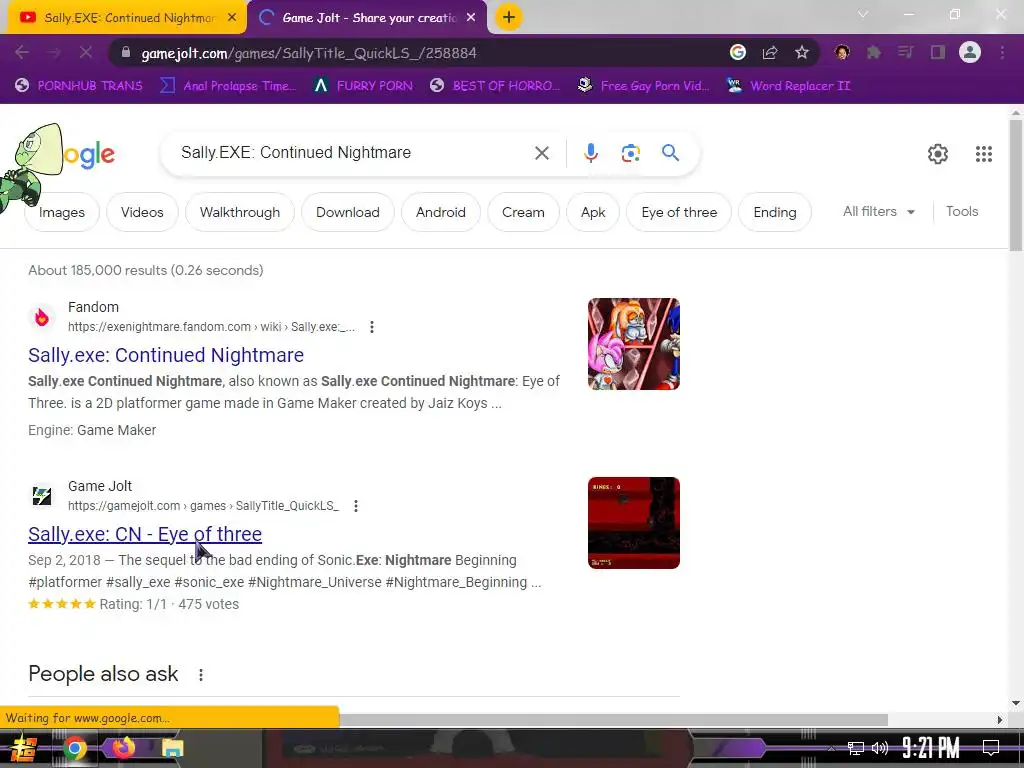This screenshot has width=1024, height=768.
Task: Select the Eye of three chip
Action: (679, 212)
